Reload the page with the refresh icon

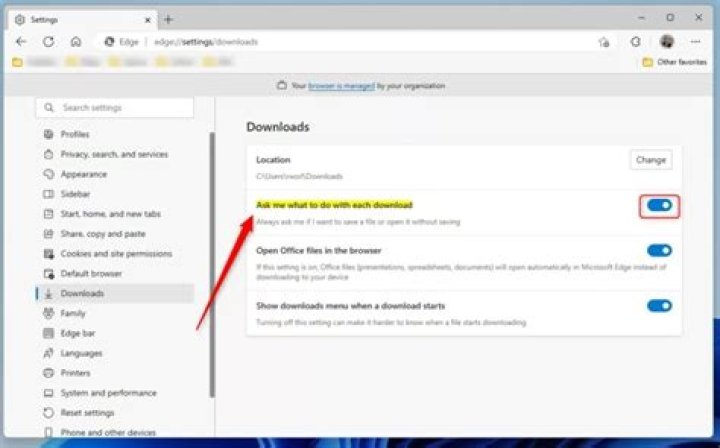[48, 42]
